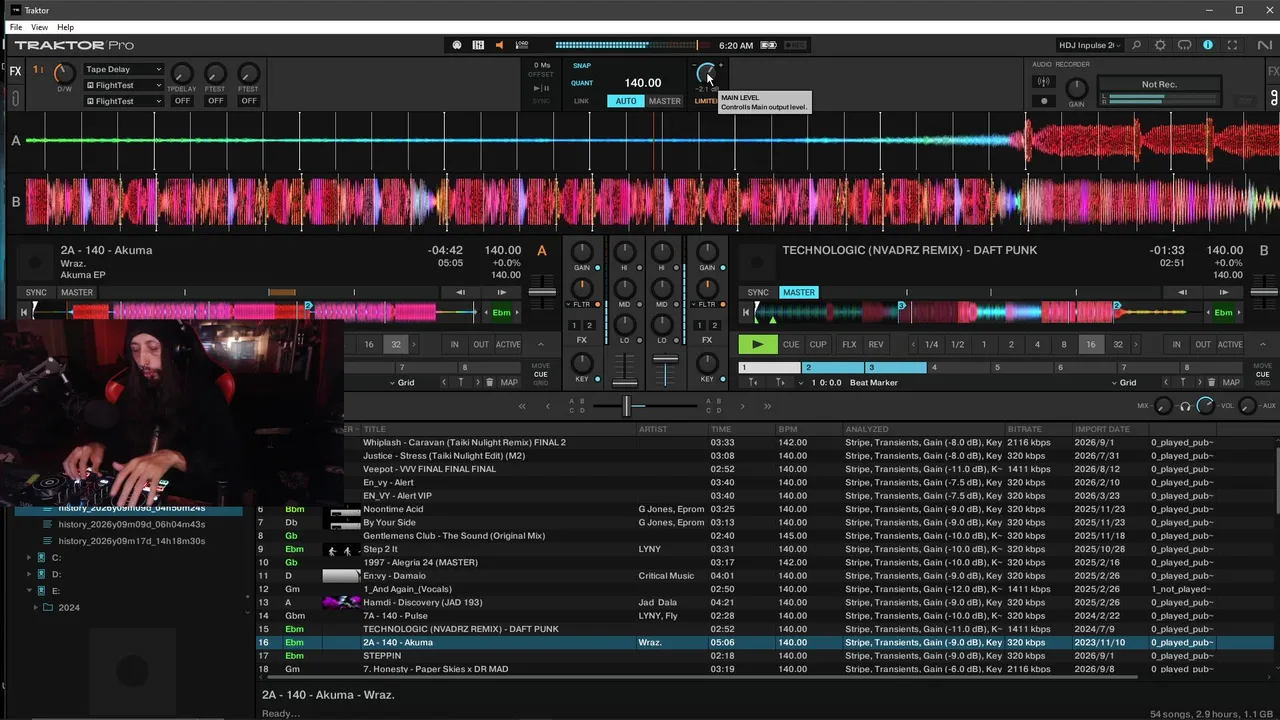1280x720 pixels.
Task: Click the audio recorder record icon
Action: pyautogui.click(x=1044, y=100)
